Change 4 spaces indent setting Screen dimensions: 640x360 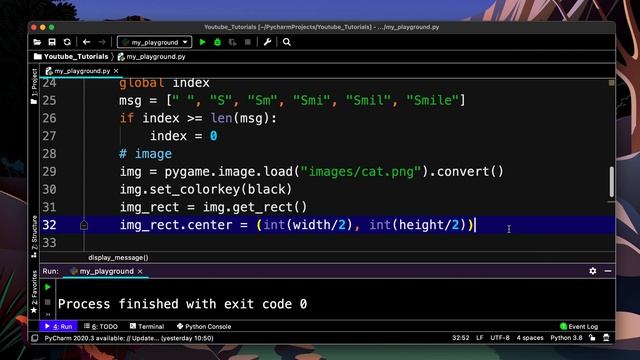(x=530, y=338)
